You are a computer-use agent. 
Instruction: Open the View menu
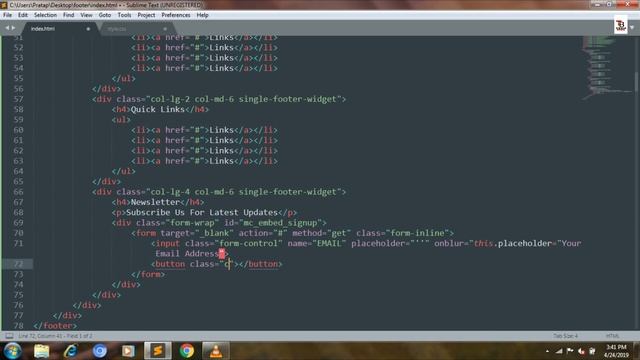86,15
